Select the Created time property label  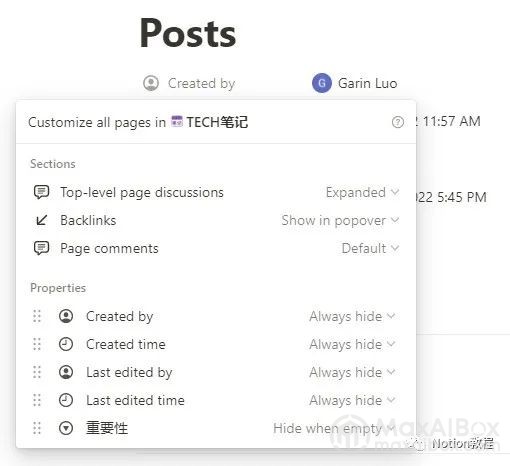[x=125, y=344]
